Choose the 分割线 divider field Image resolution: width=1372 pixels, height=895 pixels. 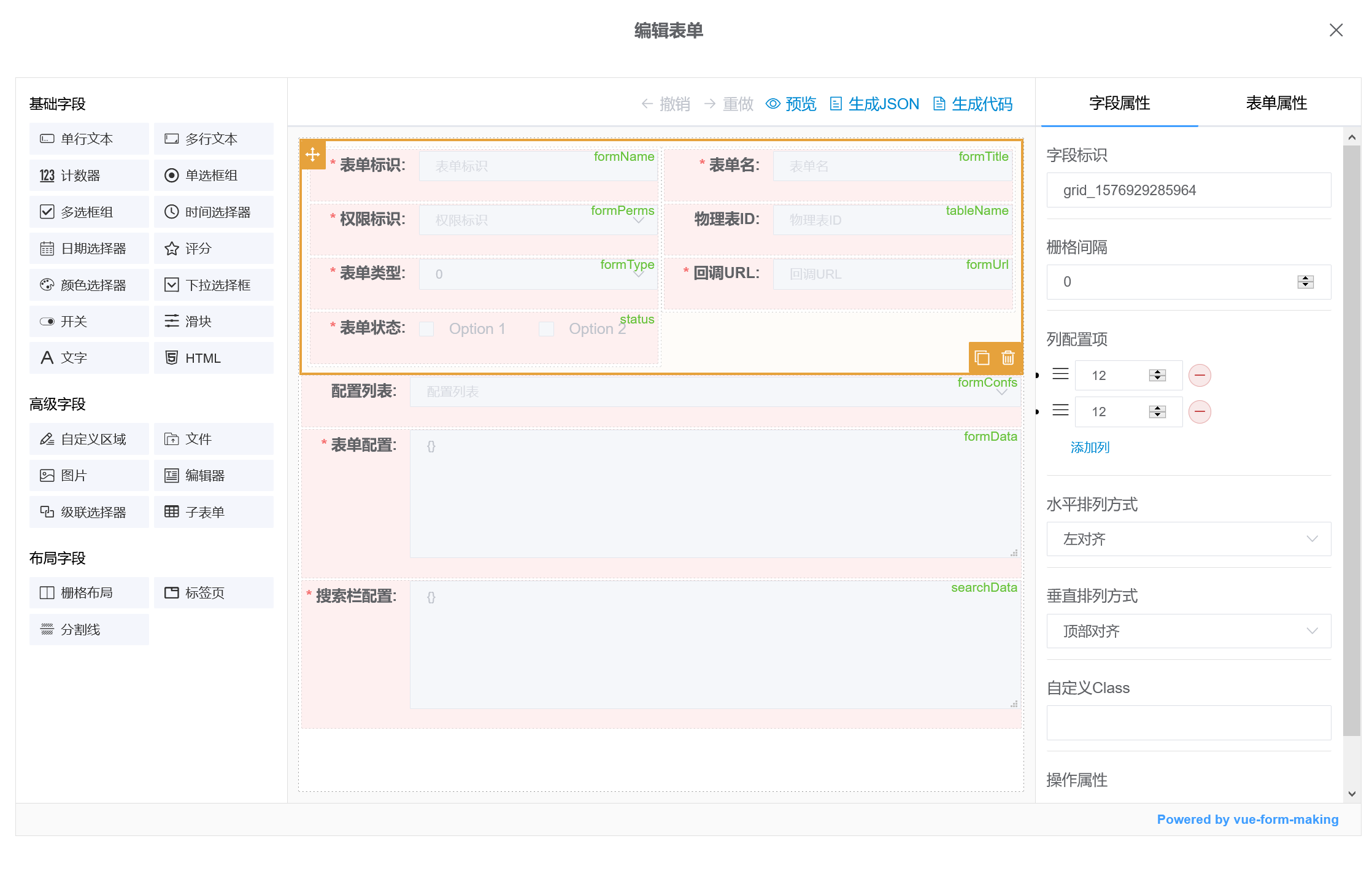[x=89, y=630]
